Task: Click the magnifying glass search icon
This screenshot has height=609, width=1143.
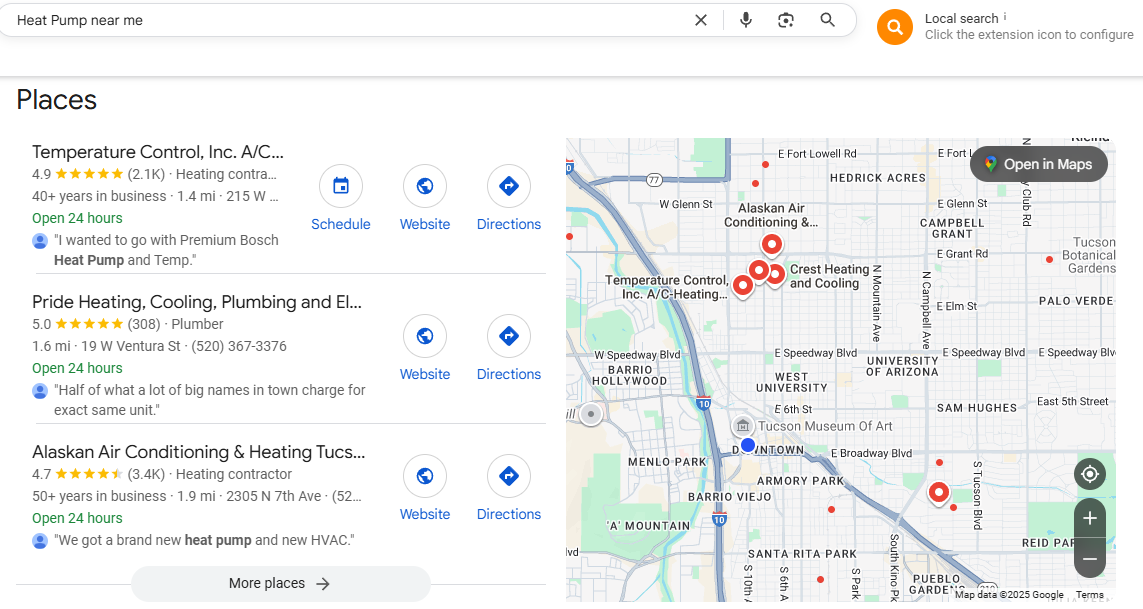Action: coord(827,20)
